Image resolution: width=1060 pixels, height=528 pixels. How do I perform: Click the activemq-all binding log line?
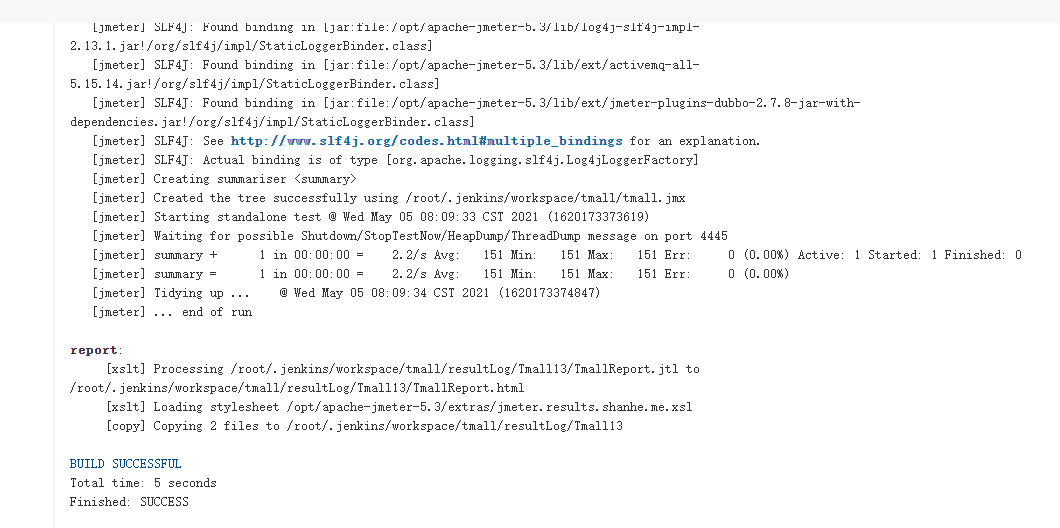click(x=396, y=65)
